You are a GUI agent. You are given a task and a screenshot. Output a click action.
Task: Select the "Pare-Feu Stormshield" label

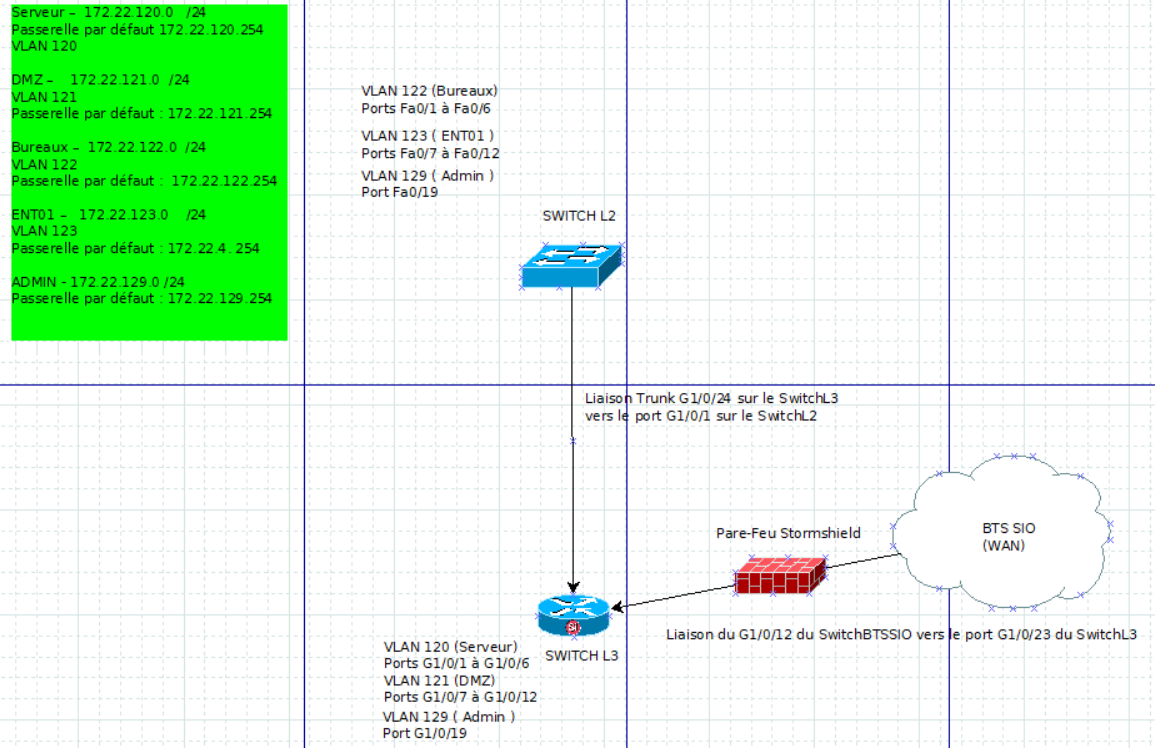point(788,532)
